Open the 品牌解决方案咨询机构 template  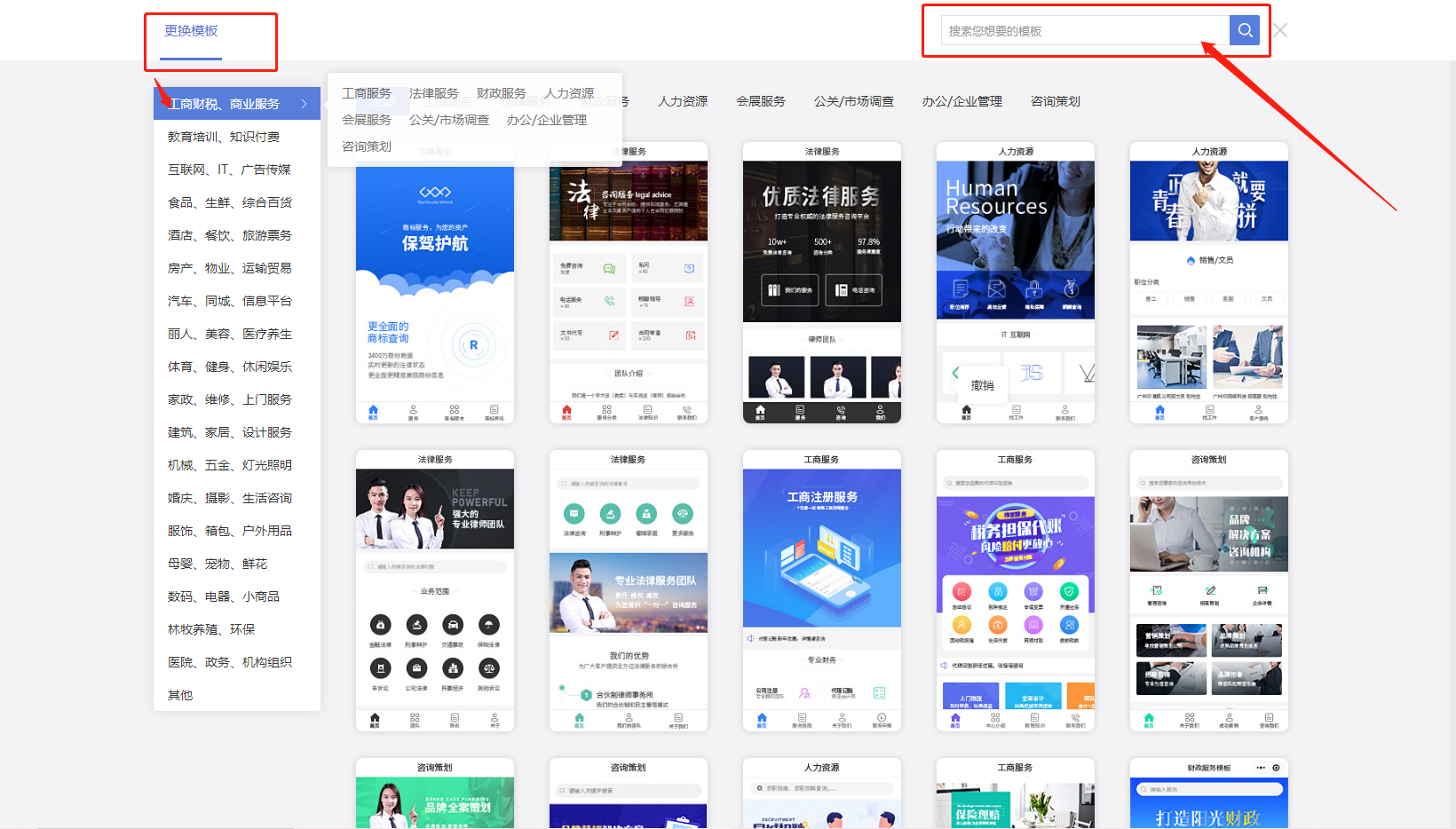(x=1209, y=590)
